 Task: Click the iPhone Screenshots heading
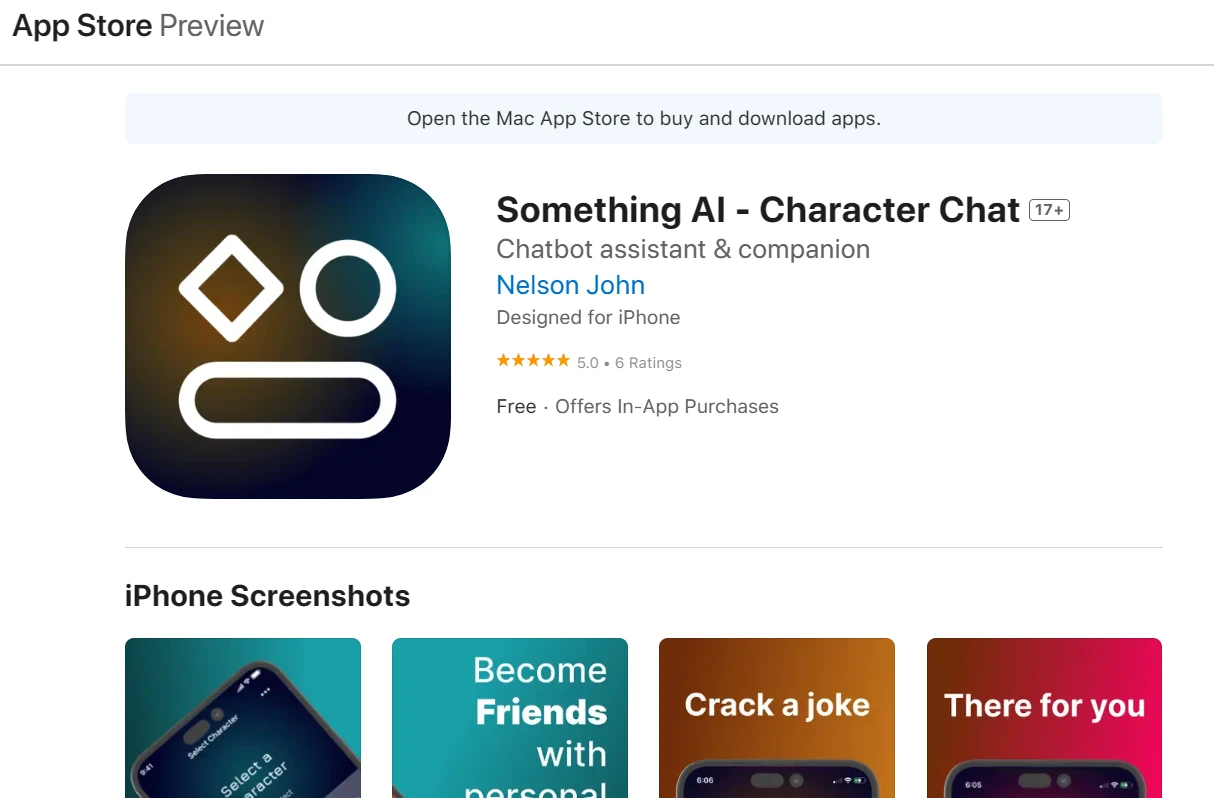click(267, 596)
